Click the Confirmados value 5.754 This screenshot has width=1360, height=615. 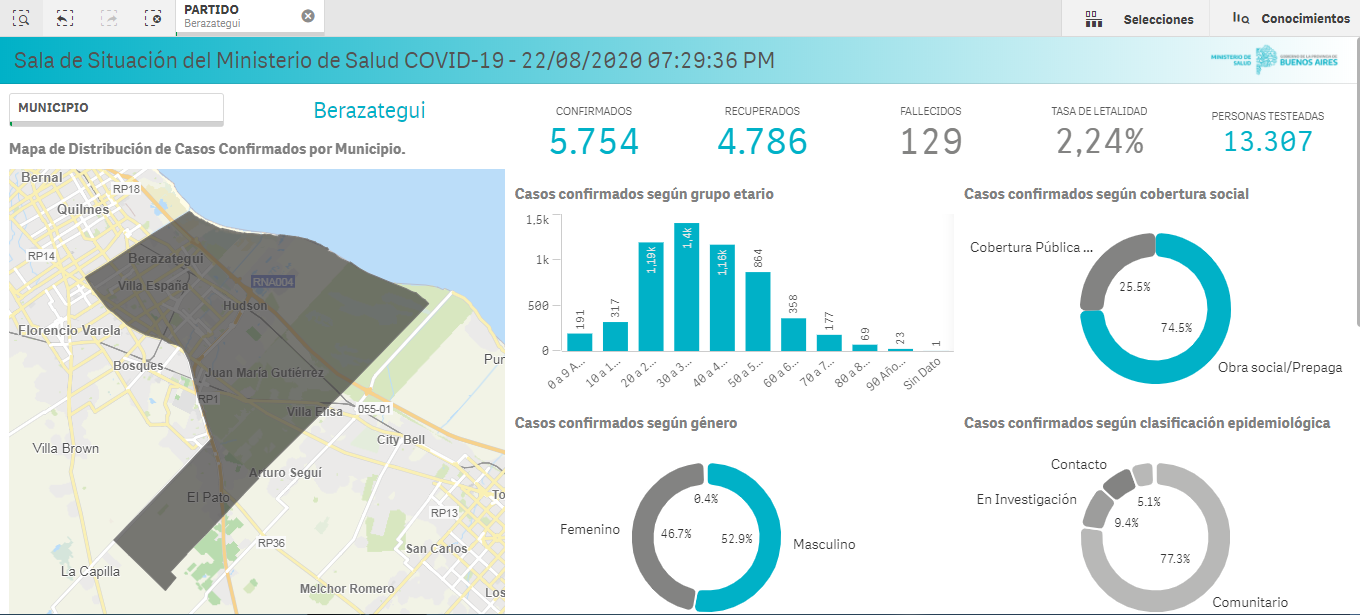(x=594, y=142)
